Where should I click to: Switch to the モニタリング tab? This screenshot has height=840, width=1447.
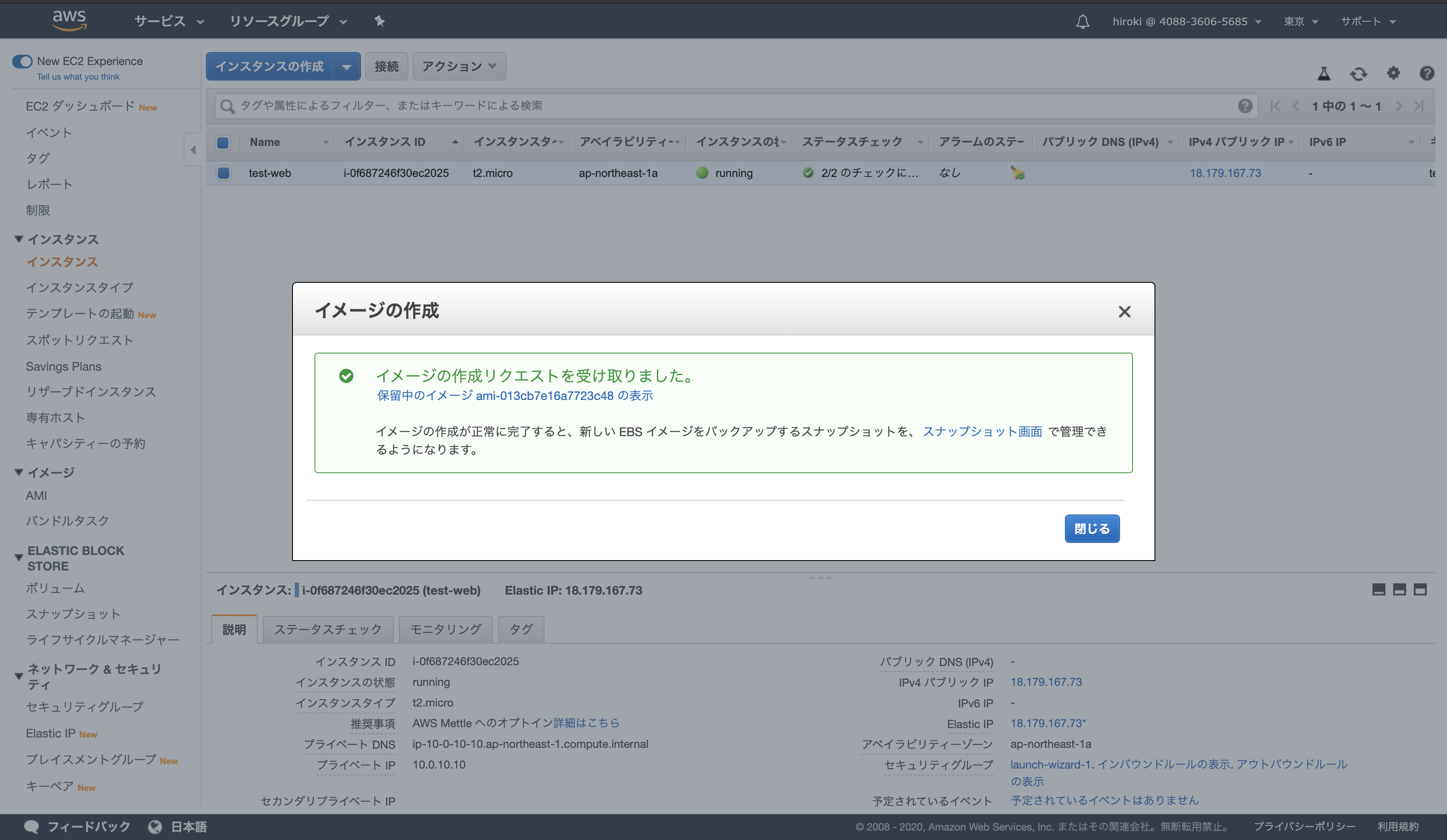coord(445,629)
